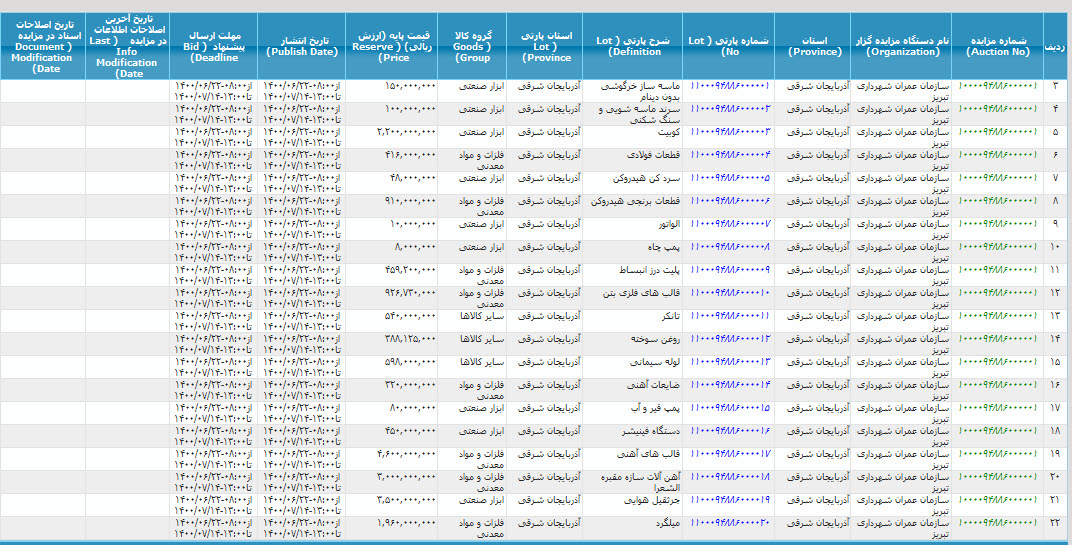Click auction number link in row 12

[x=996, y=292]
